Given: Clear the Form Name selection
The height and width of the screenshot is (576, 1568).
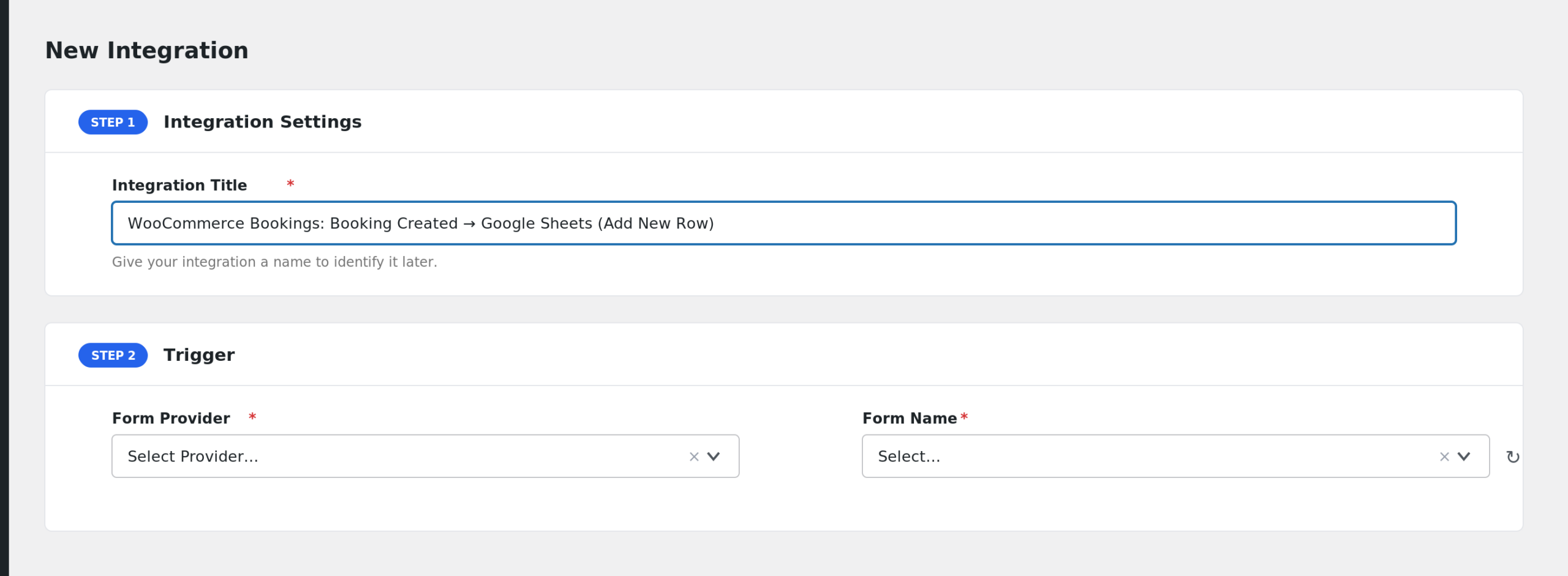Looking at the screenshot, I should (1444, 457).
